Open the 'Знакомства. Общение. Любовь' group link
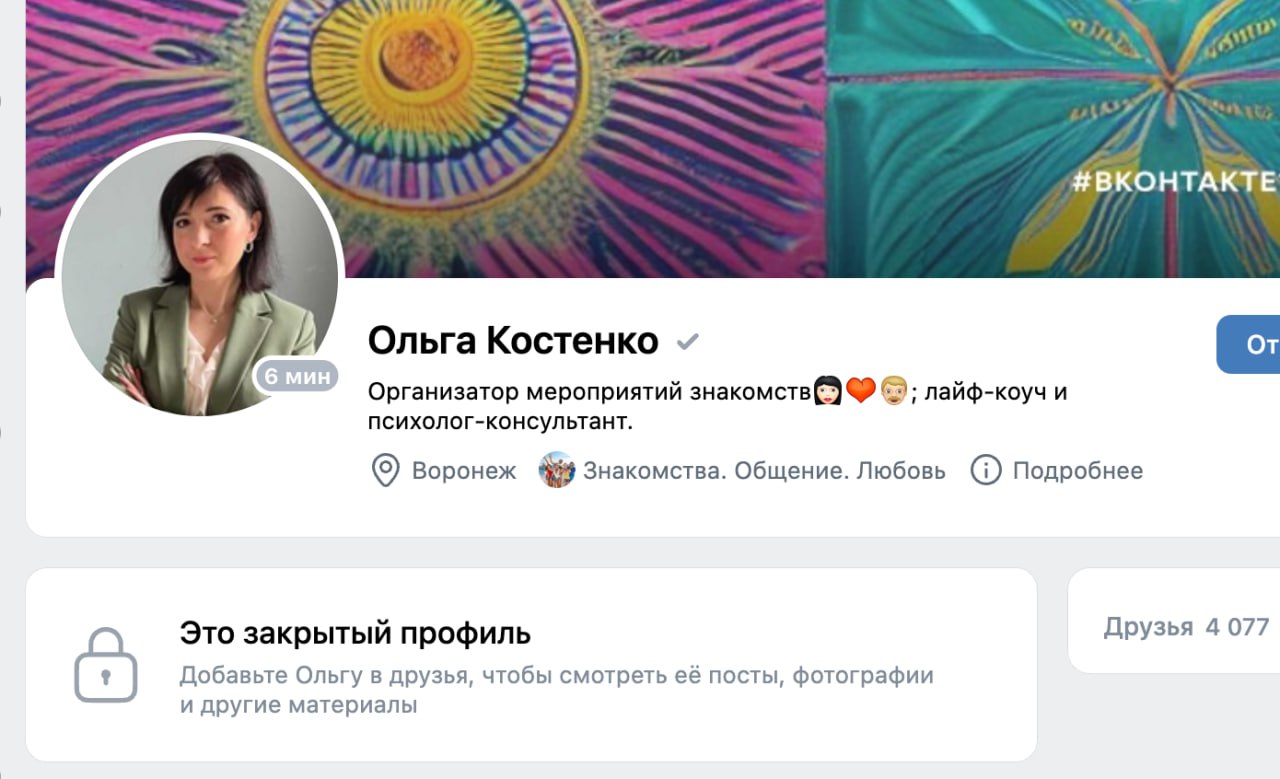Image resolution: width=1280 pixels, height=779 pixels. tap(764, 470)
